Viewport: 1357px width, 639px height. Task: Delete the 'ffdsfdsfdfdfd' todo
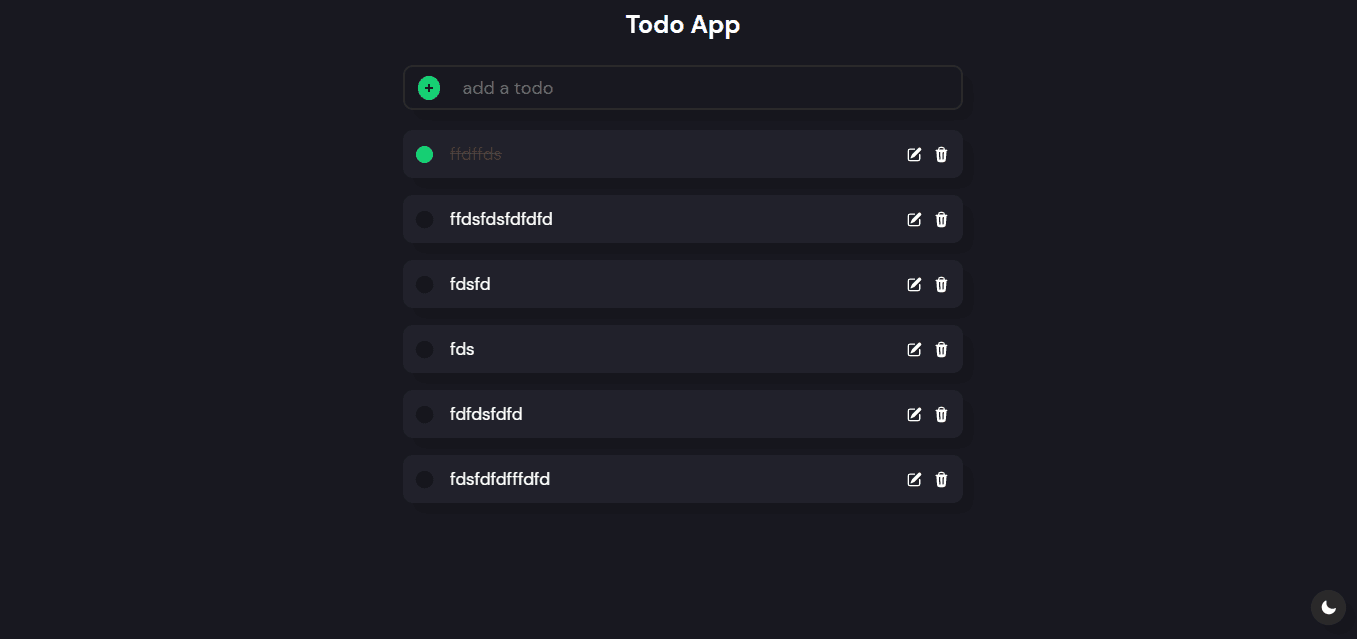click(x=941, y=219)
